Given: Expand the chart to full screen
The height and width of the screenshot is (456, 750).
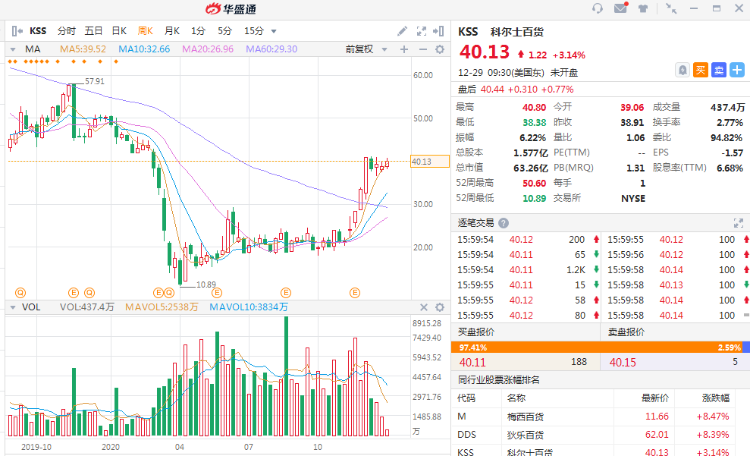Looking at the screenshot, I should pyautogui.click(x=421, y=31).
